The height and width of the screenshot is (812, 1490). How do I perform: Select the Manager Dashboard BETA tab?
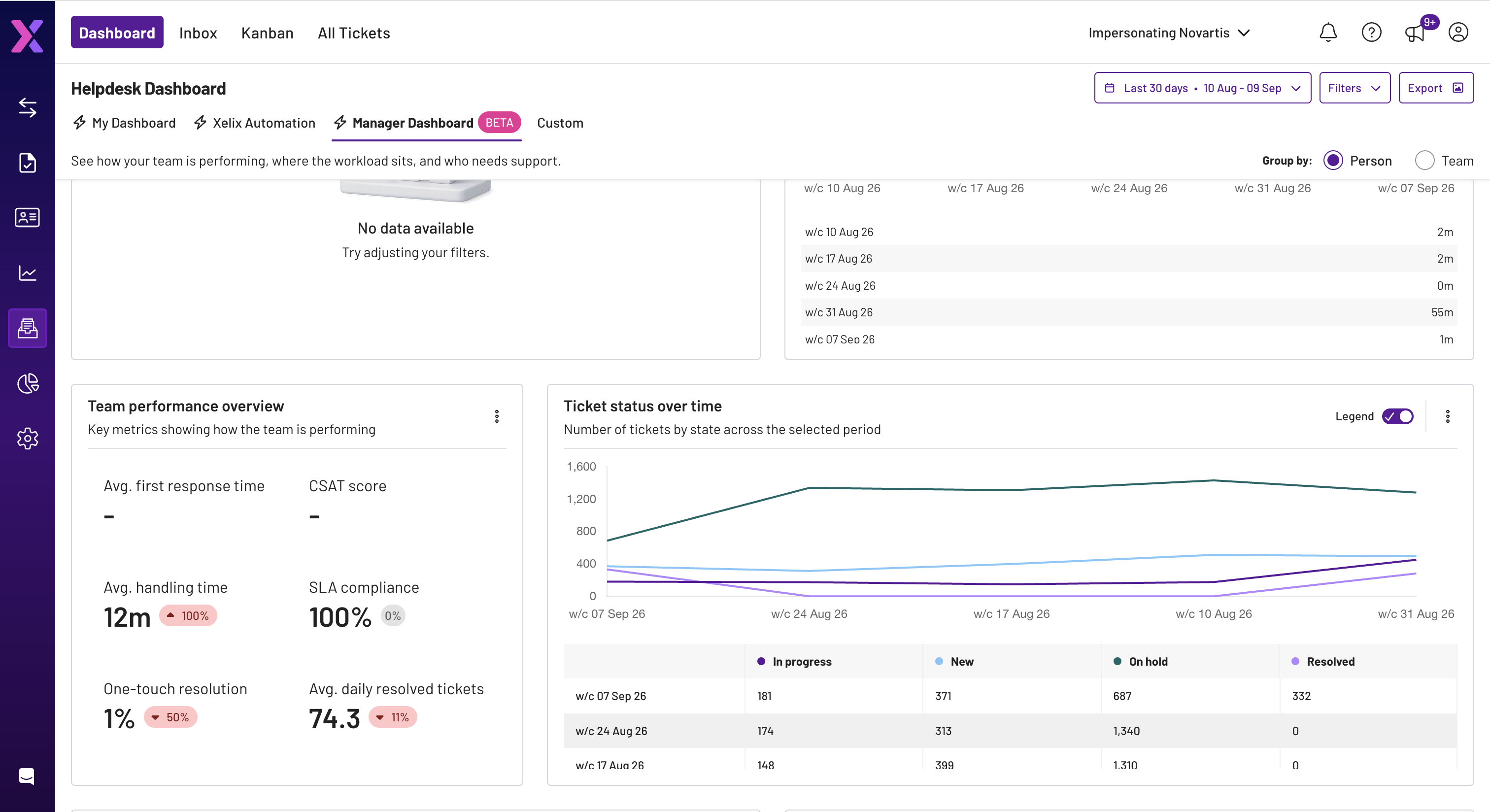pyautogui.click(x=426, y=123)
